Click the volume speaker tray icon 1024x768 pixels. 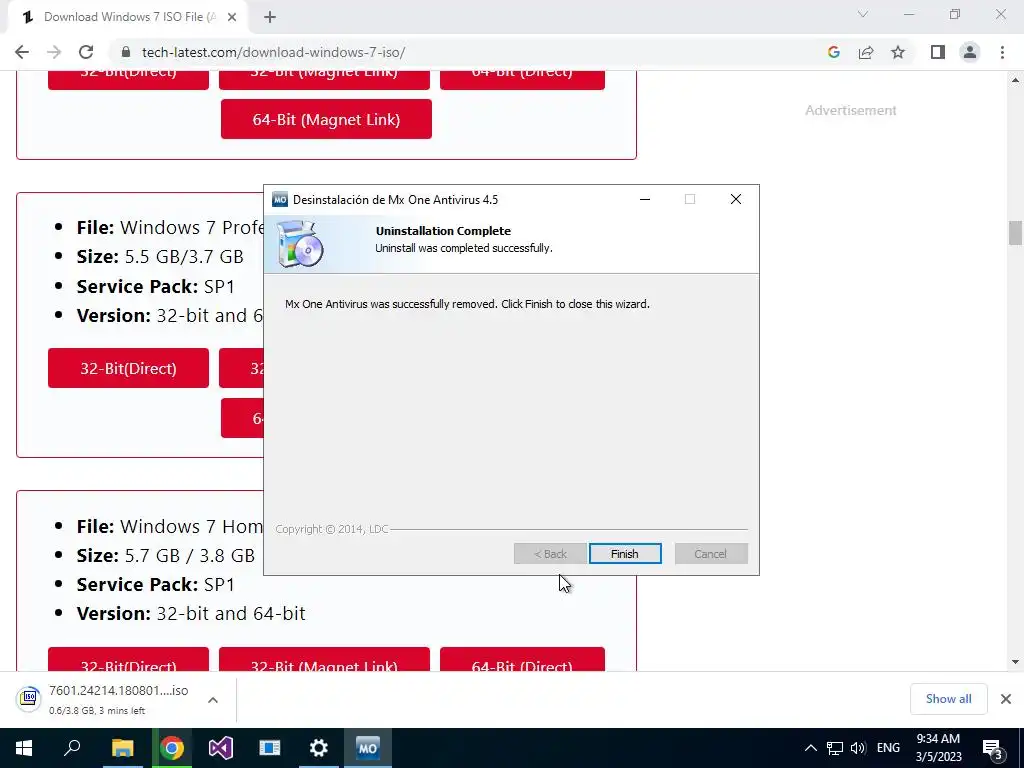[858, 748]
